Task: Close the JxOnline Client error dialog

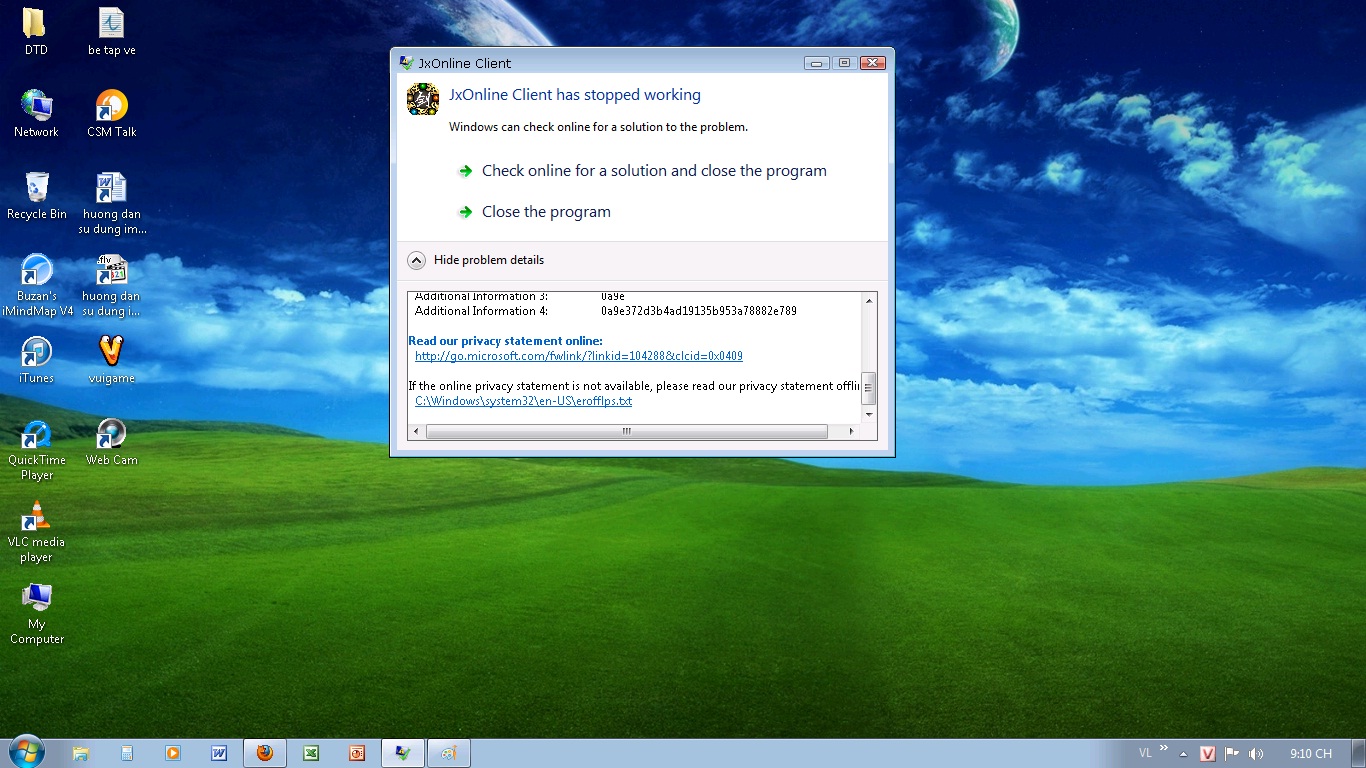Action: point(872,63)
